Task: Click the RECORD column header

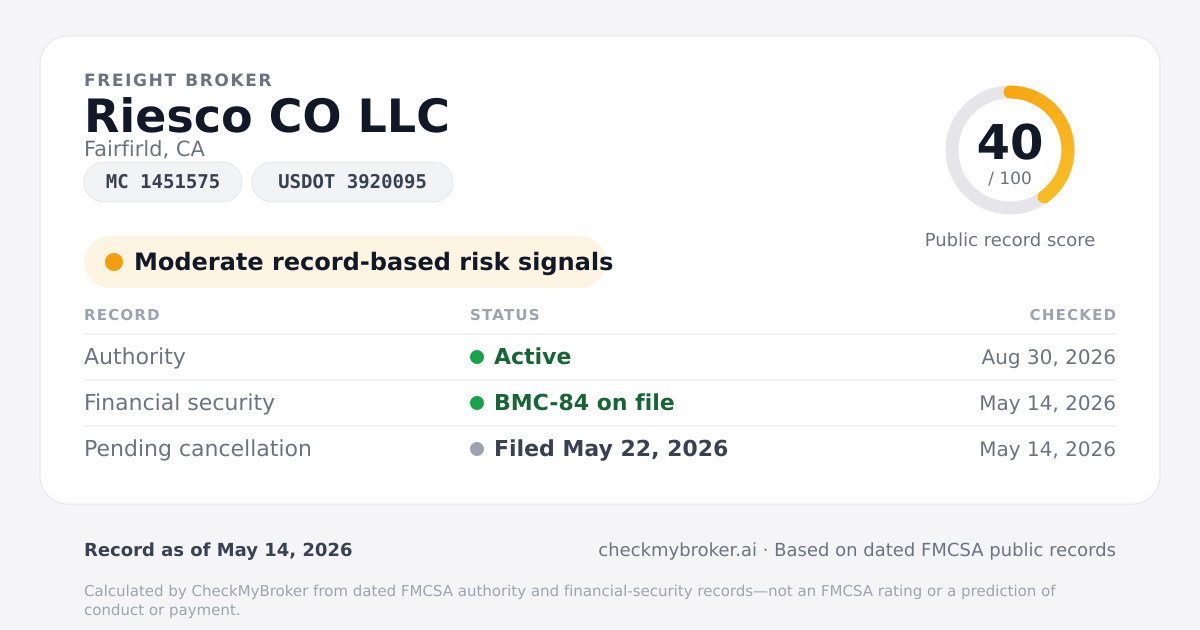Action: pos(122,315)
